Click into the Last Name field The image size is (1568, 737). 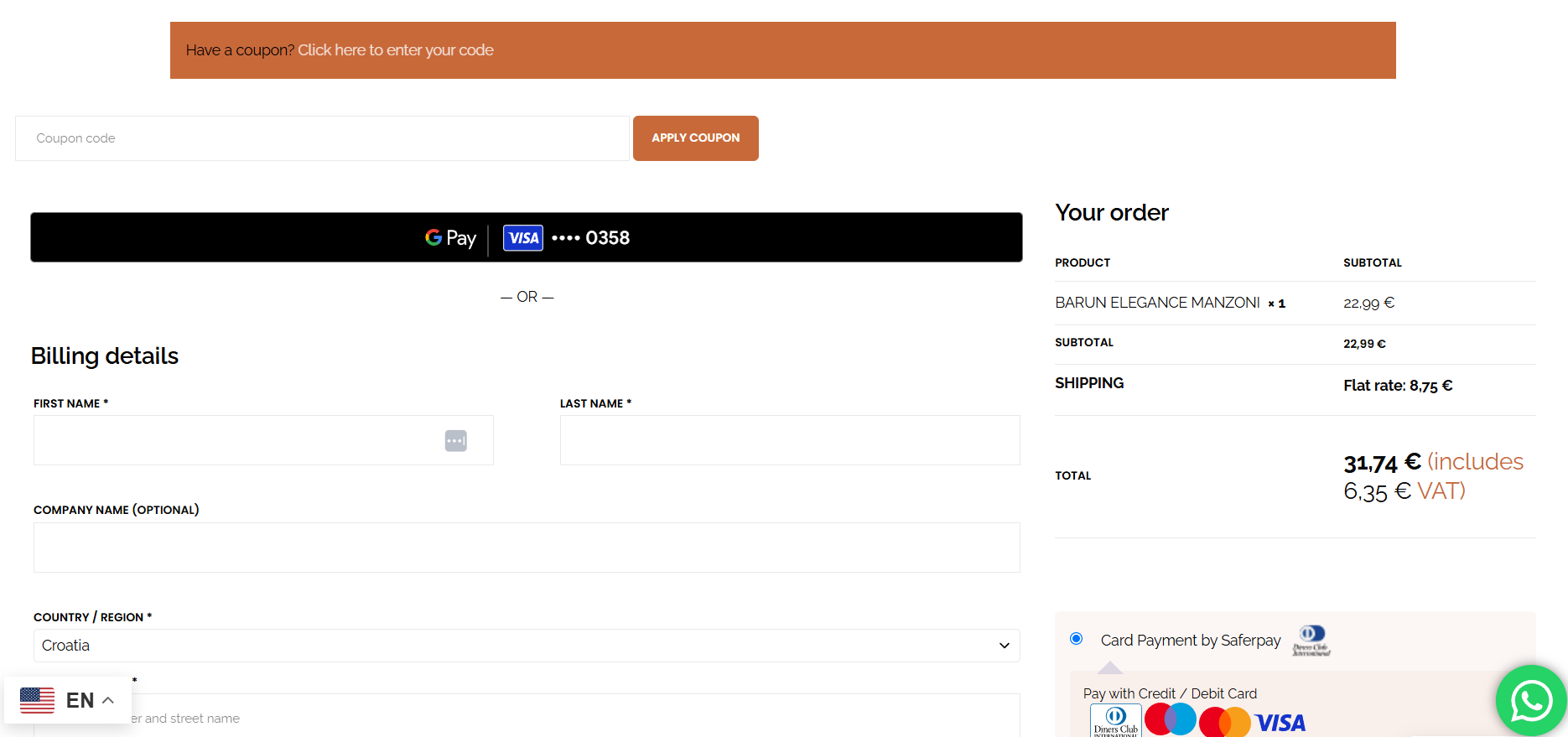coord(789,440)
